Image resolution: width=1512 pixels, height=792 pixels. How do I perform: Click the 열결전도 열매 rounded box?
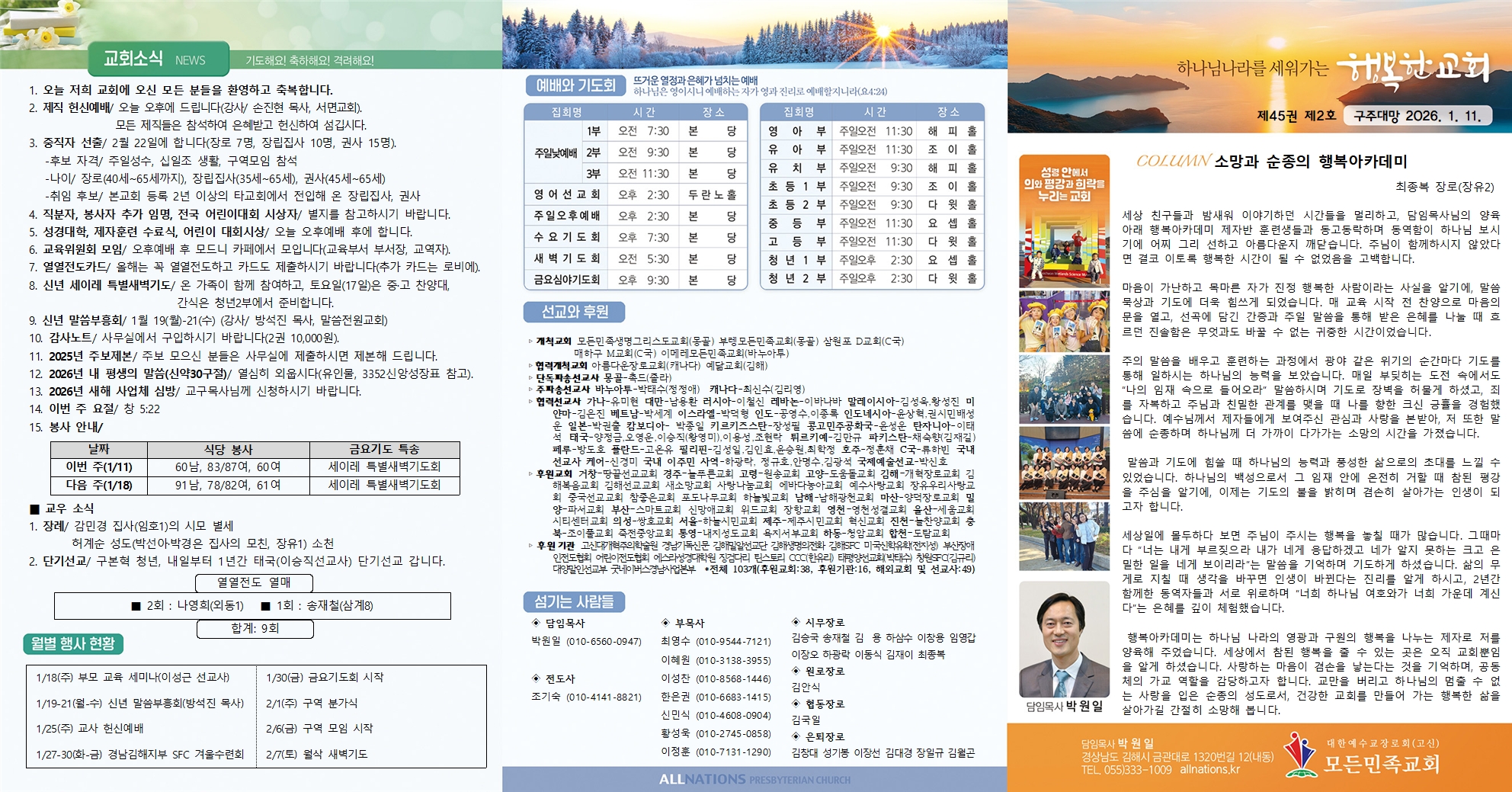pos(255,582)
